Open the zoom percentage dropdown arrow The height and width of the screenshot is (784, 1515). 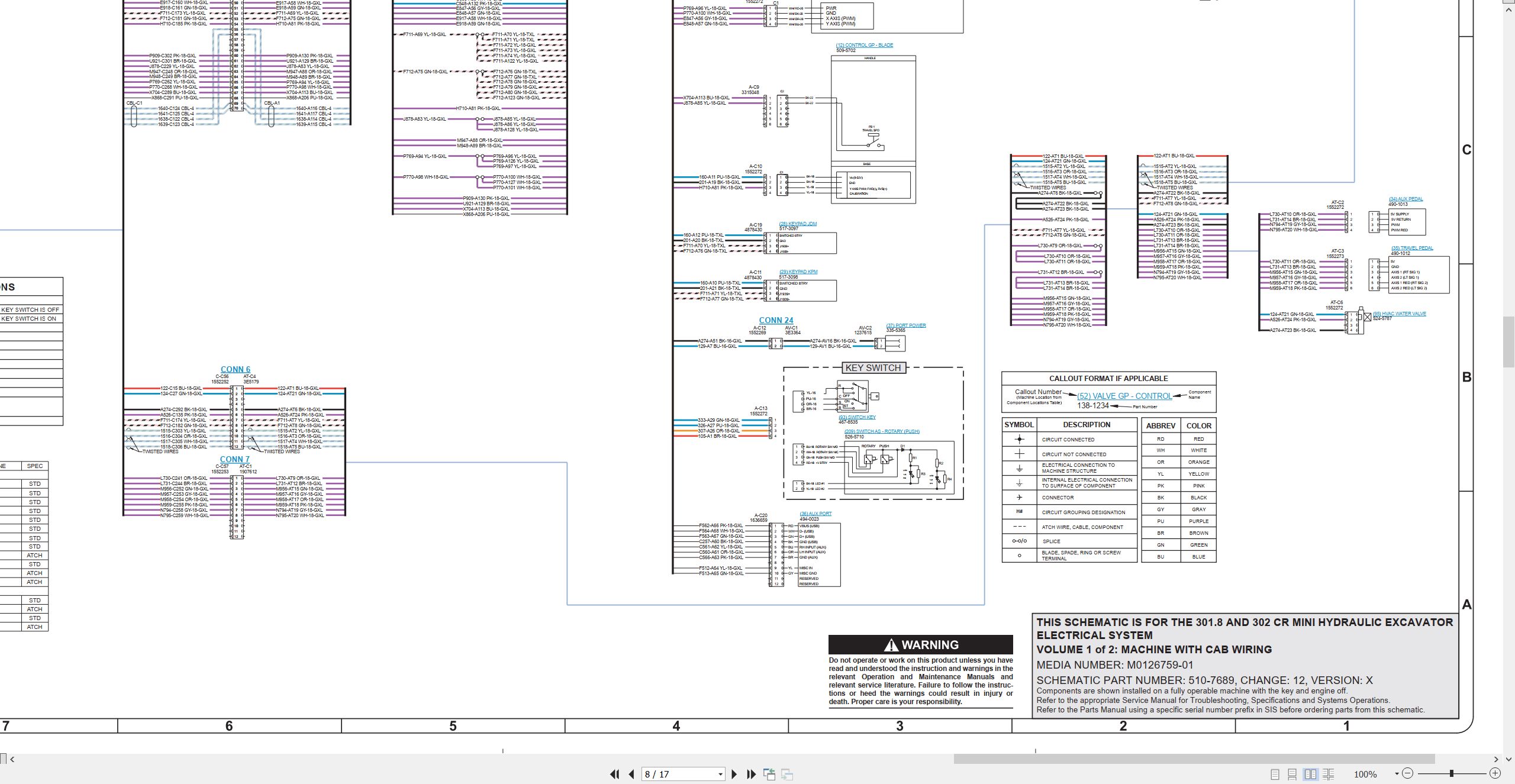1397,773
